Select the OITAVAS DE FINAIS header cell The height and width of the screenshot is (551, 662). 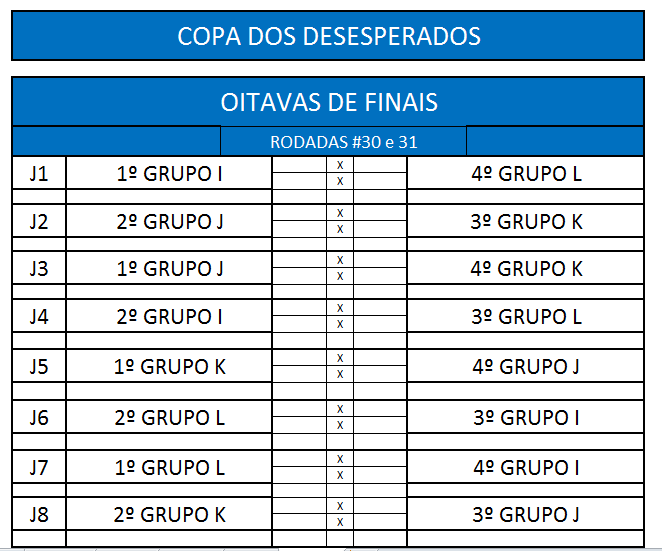[x=328, y=102]
